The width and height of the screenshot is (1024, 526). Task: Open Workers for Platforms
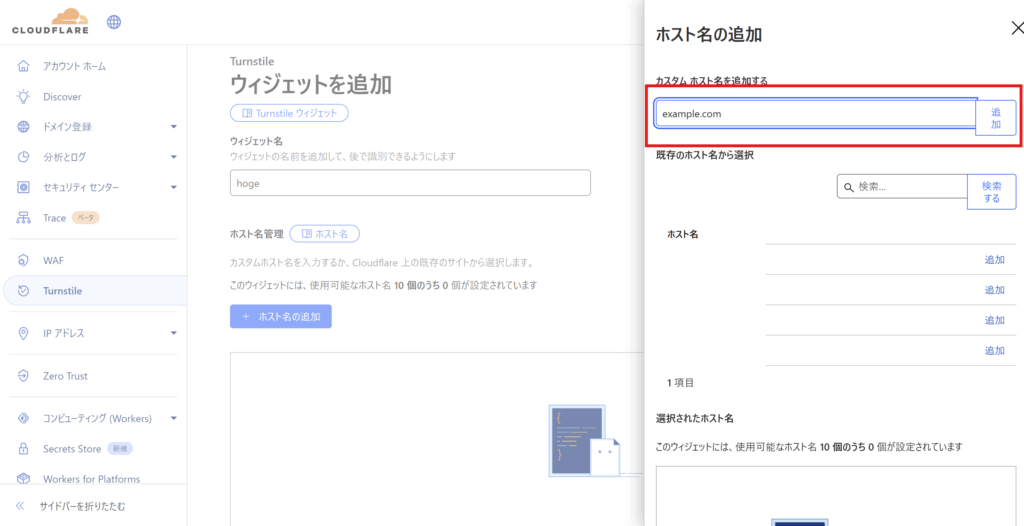click(91, 479)
